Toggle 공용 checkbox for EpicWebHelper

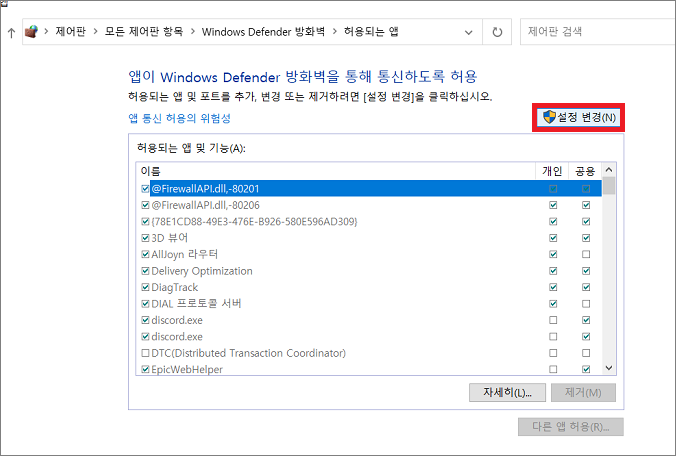pos(586,369)
